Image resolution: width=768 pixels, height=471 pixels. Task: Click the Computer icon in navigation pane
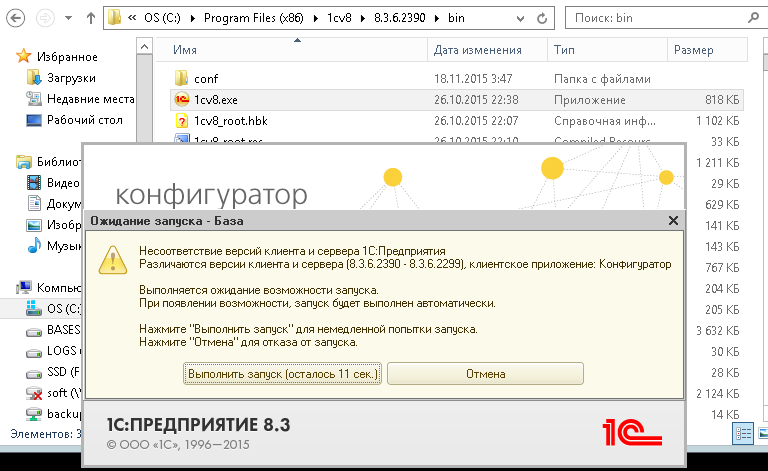click(x=24, y=287)
